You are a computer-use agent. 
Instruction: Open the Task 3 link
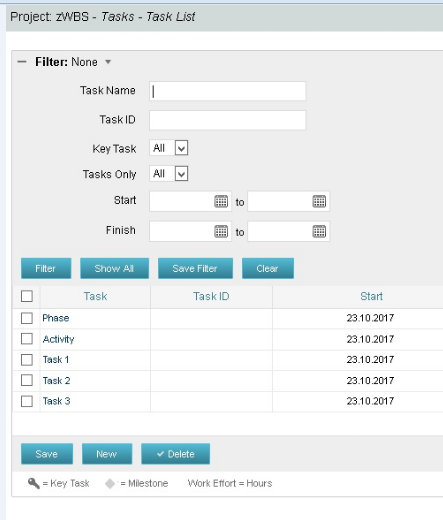point(56,401)
